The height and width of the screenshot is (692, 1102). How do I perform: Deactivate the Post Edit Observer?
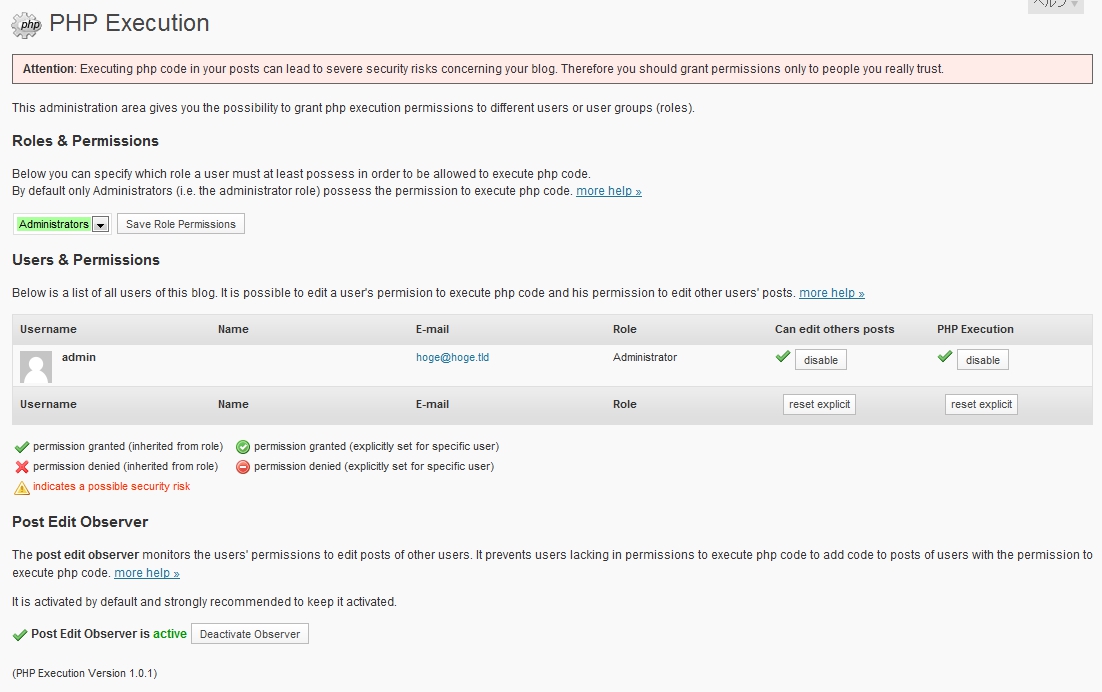point(250,634)
